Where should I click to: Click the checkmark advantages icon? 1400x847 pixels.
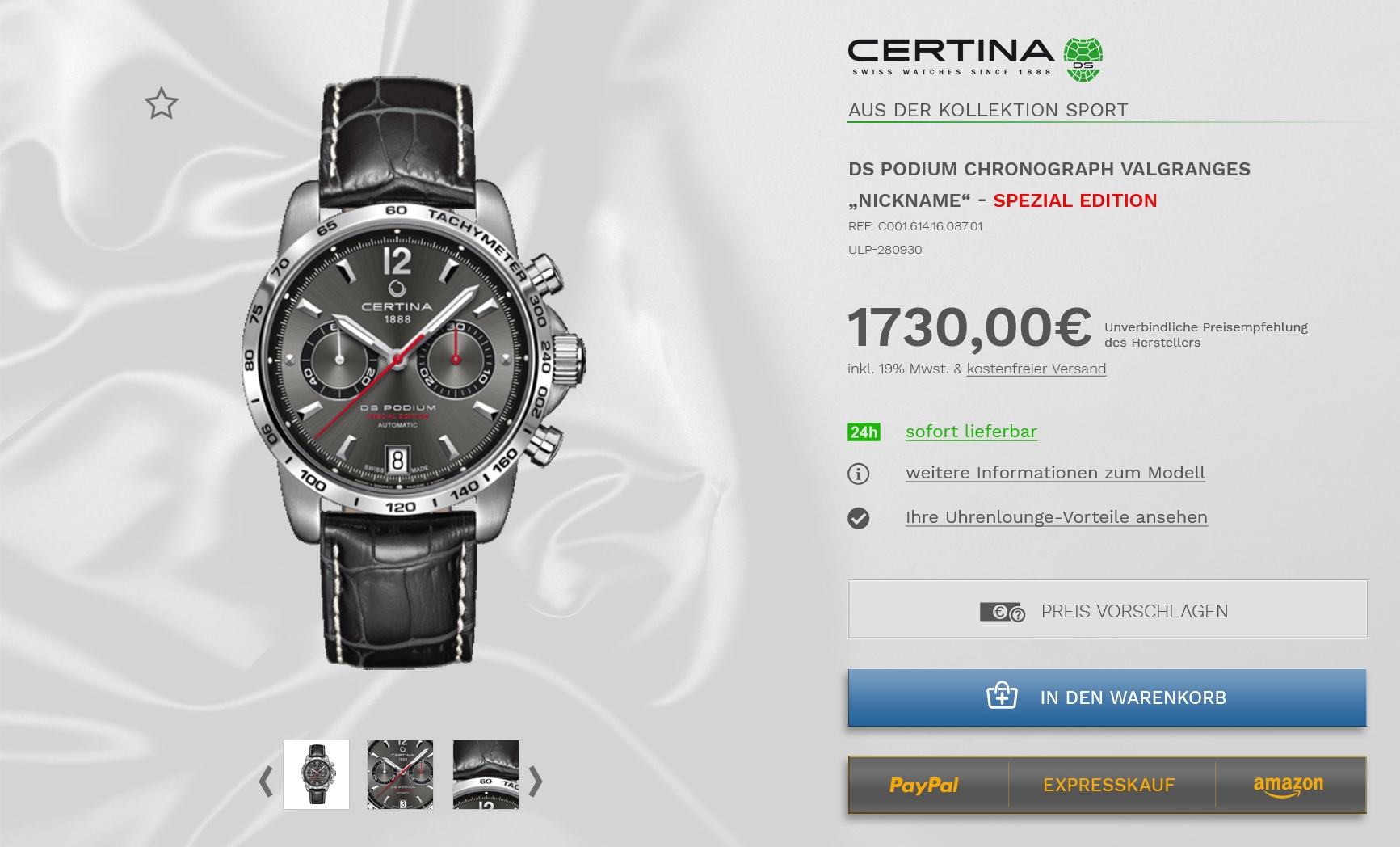[x=859, y=518]
